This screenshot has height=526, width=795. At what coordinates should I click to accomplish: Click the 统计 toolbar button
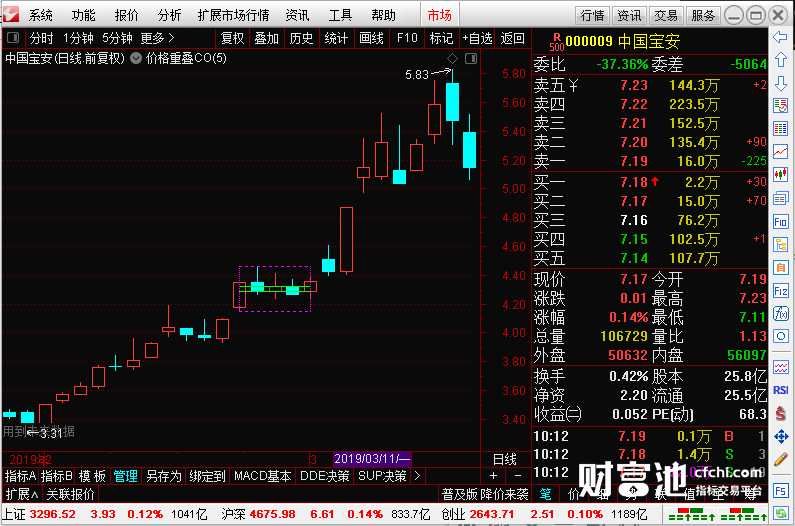336,38
